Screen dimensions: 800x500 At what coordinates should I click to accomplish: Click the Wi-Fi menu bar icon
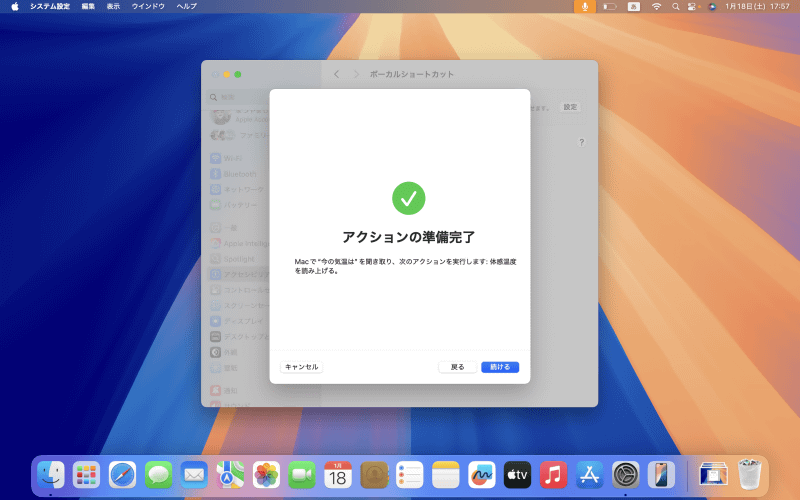pos(656,6)
